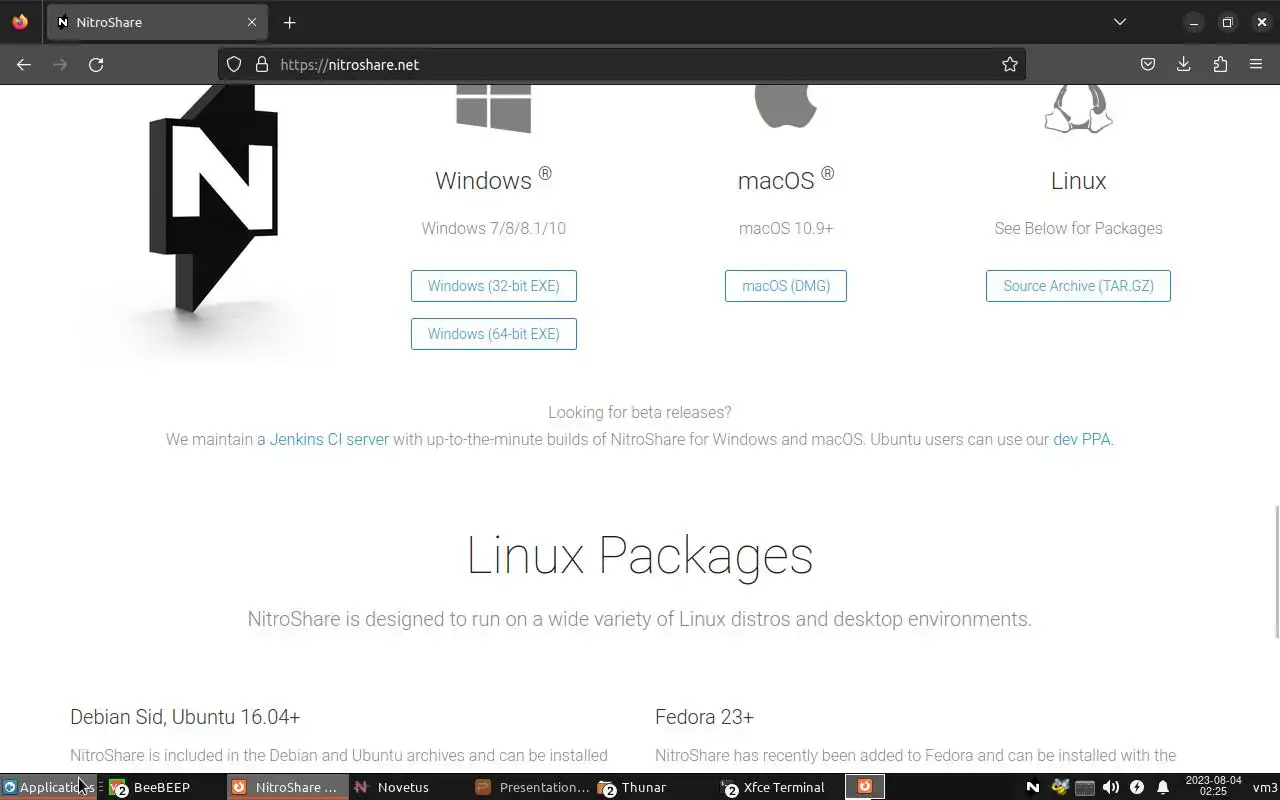Show Firefox downloads panel
Screen dimensions: 1280x800
coord(1184,64)
